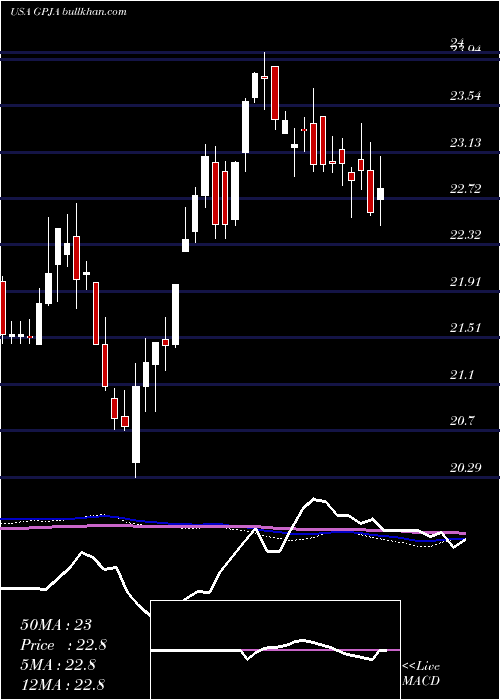Viewport: 500px width, 700px height.
Task: Click the 21.51 price axis label
Action: (465, 328)
